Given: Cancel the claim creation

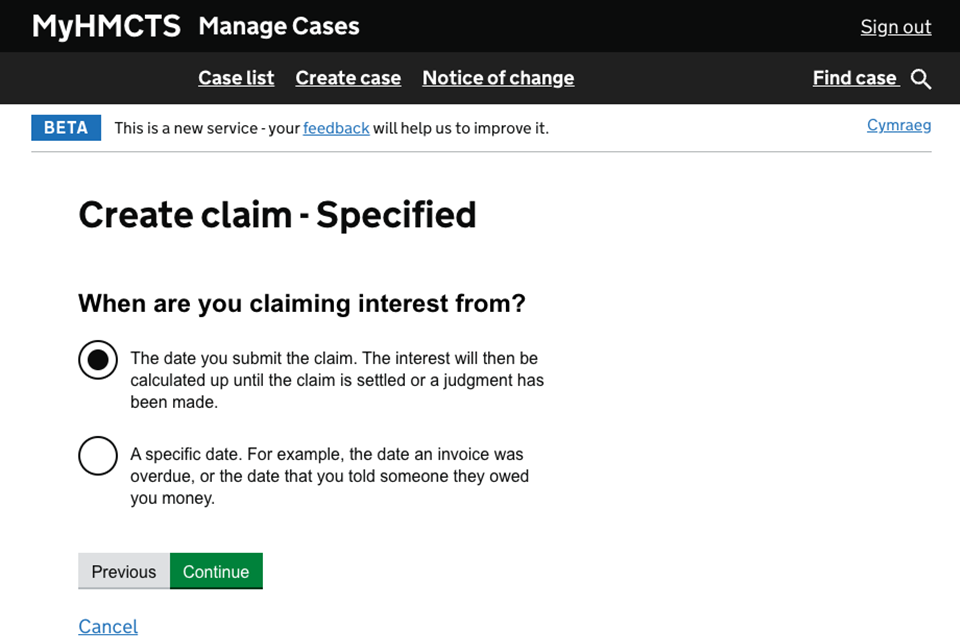Looking at the screenshot, I should pyautogui.click(x=108, y=626).
